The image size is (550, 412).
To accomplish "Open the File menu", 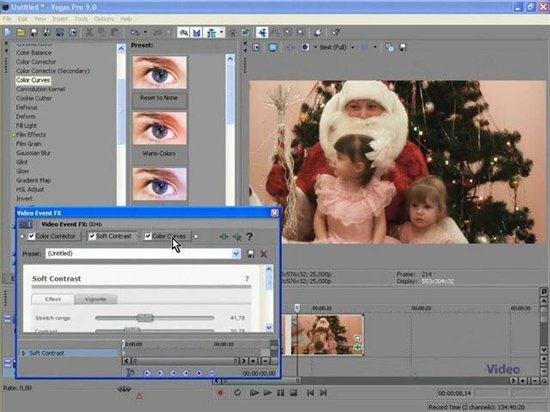I will point(7,19).
